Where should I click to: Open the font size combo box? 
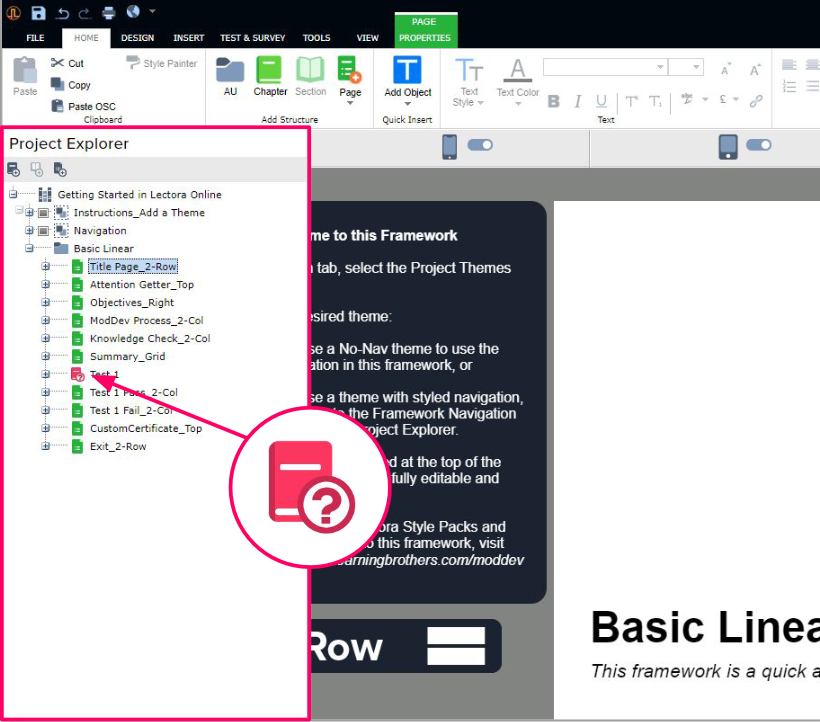[x=686, y=67]
